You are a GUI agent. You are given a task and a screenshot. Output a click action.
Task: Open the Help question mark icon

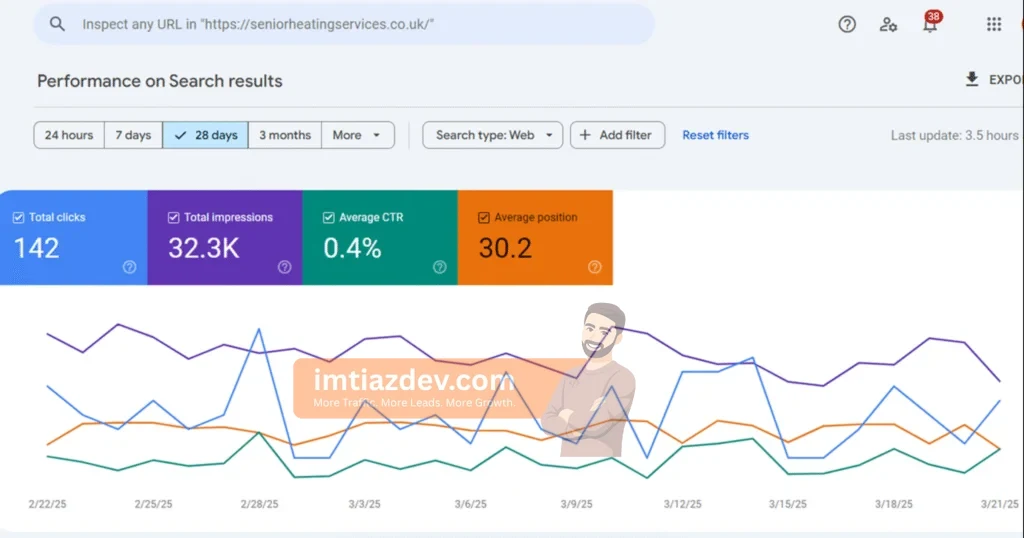point(847,24)
